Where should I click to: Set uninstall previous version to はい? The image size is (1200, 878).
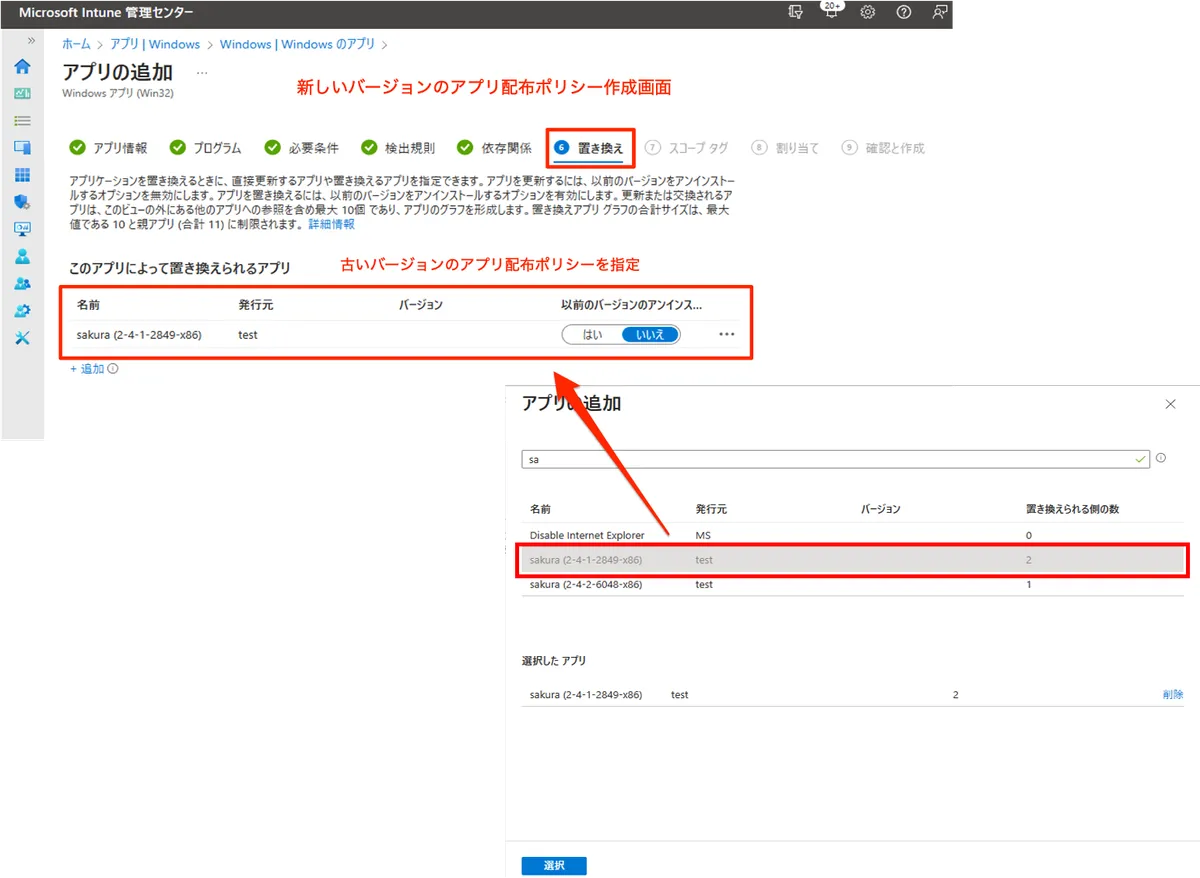coord(592,335)
